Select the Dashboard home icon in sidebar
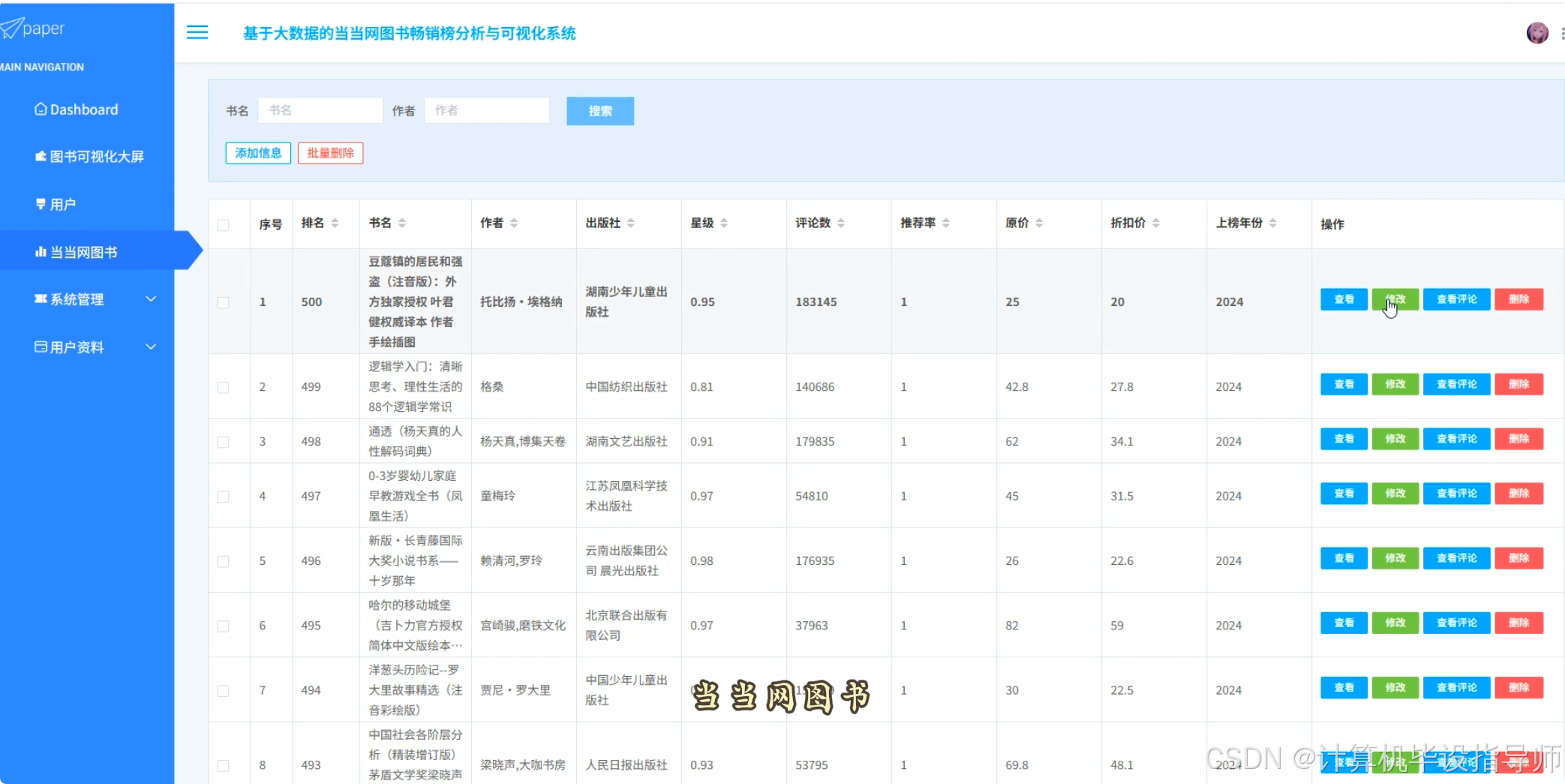This screenshot has height=784, width=1565. (x=40, y=109)
